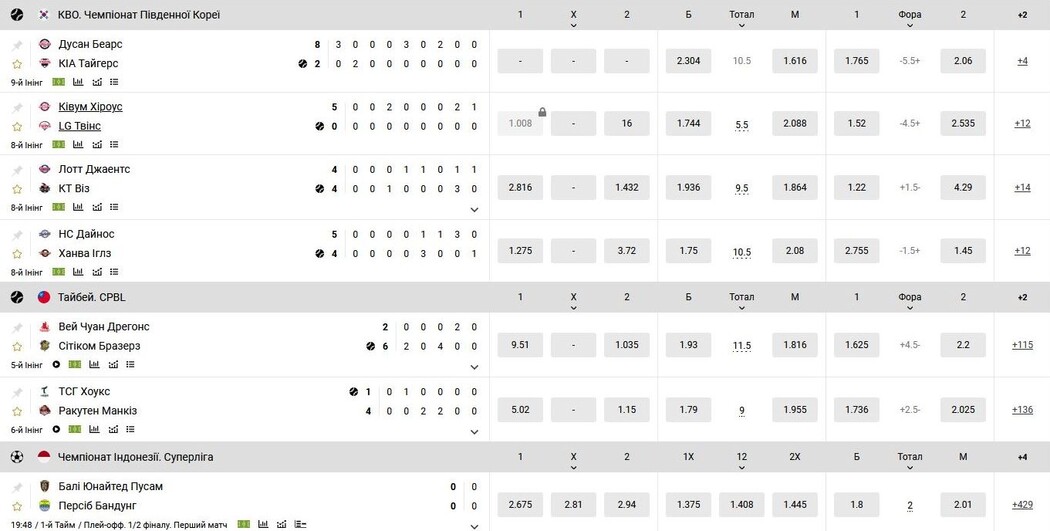This screenshot has height=531, width=1050.
Task: Open live pitch view for Kiwoom Heroes match
Action: click(x=58, y=145)
